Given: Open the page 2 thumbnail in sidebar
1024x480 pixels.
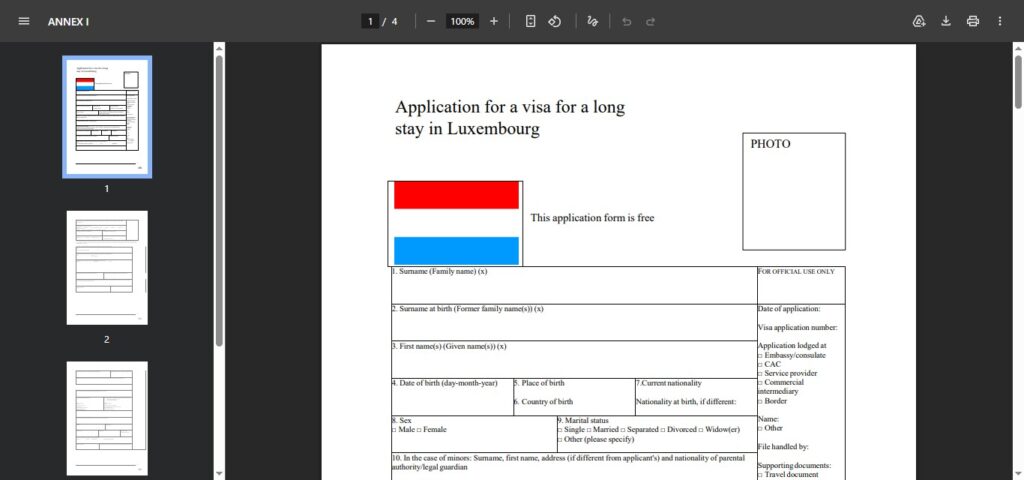Looking at the screenshot, I should (x=107, y=267).
